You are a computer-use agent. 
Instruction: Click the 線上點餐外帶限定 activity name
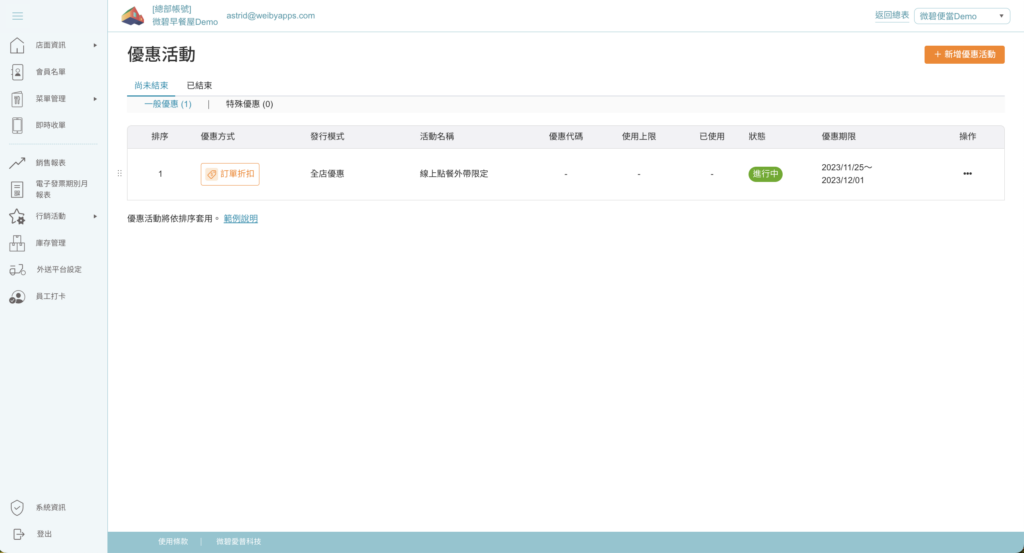[x=454, y=174]
